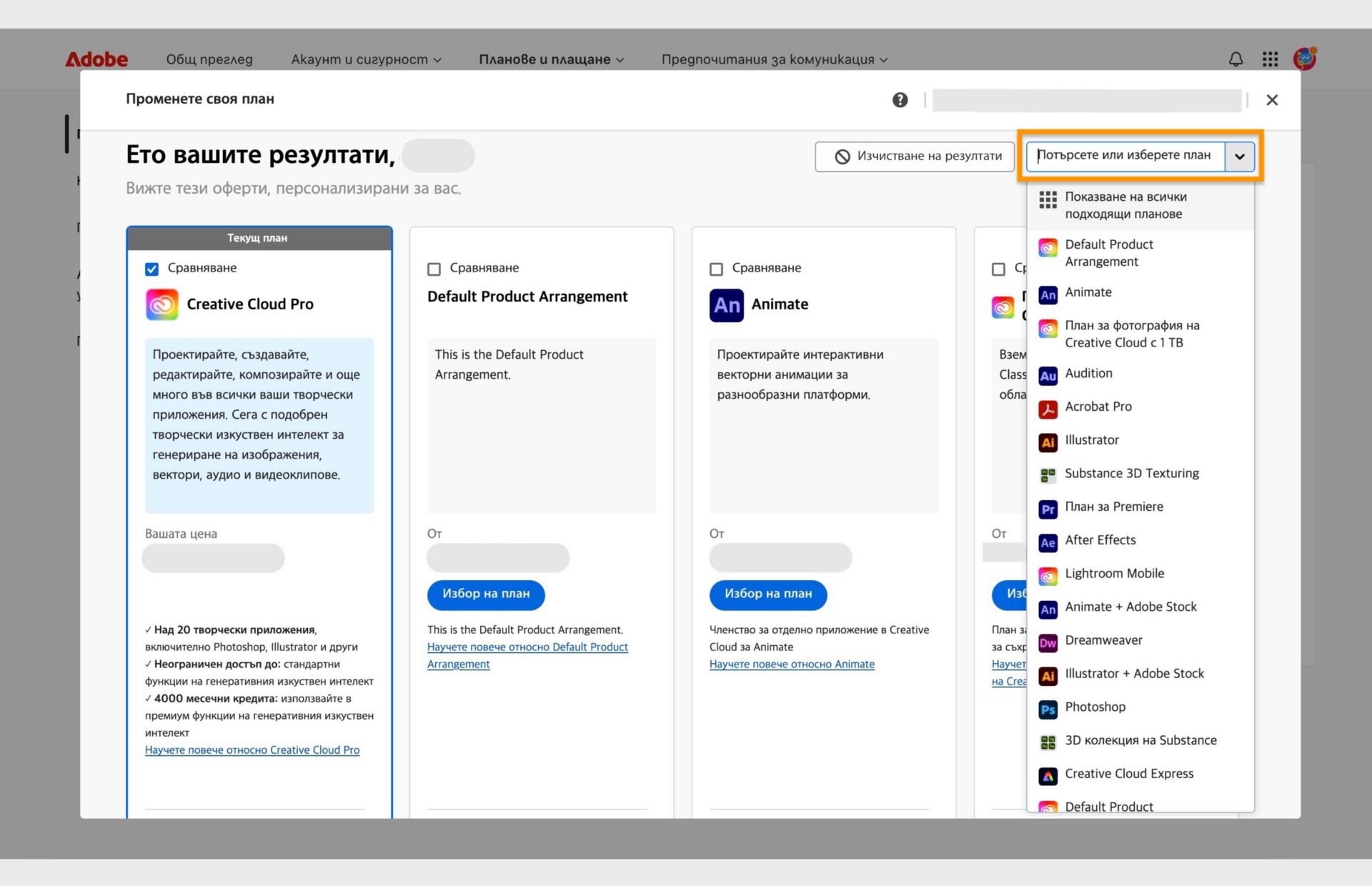1372x886 pixels.
Task: Select the After Effects plan icon
Action: (1048, 542)
